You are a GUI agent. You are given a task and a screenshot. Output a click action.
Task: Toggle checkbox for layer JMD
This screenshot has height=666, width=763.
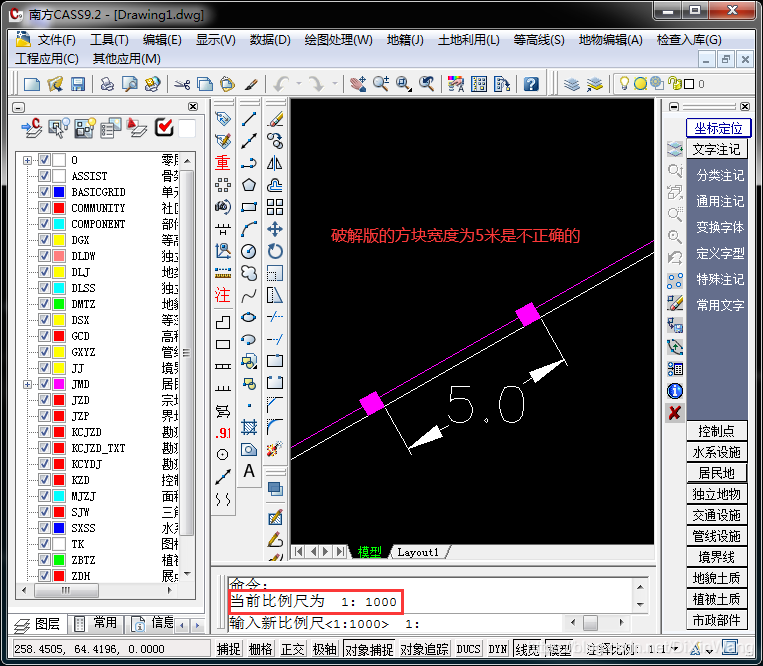click(x=44, y=384)
